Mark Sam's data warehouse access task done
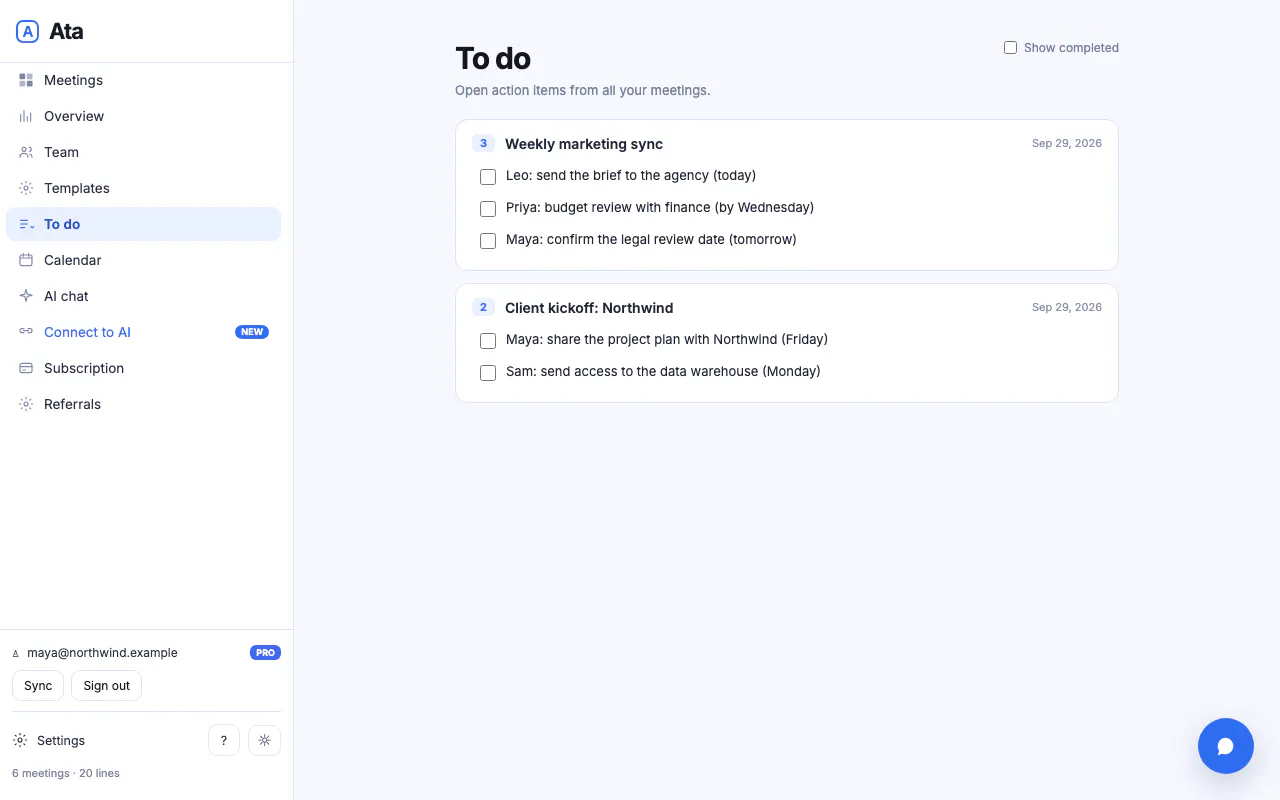Screen dimensions: 1280x800 coord(488,373)
